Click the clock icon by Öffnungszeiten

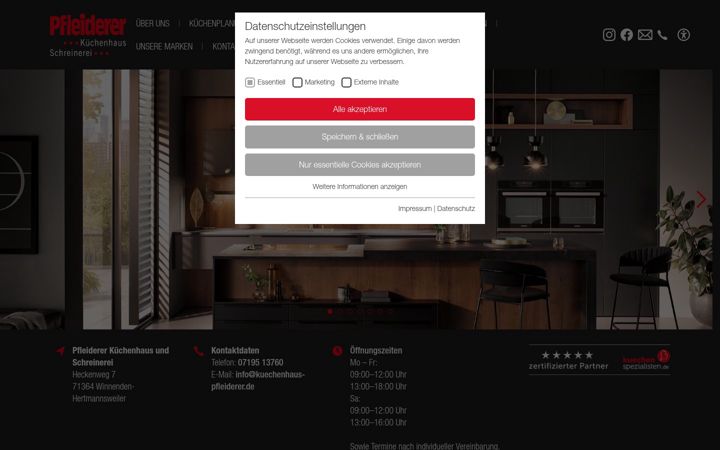(337, 351)
